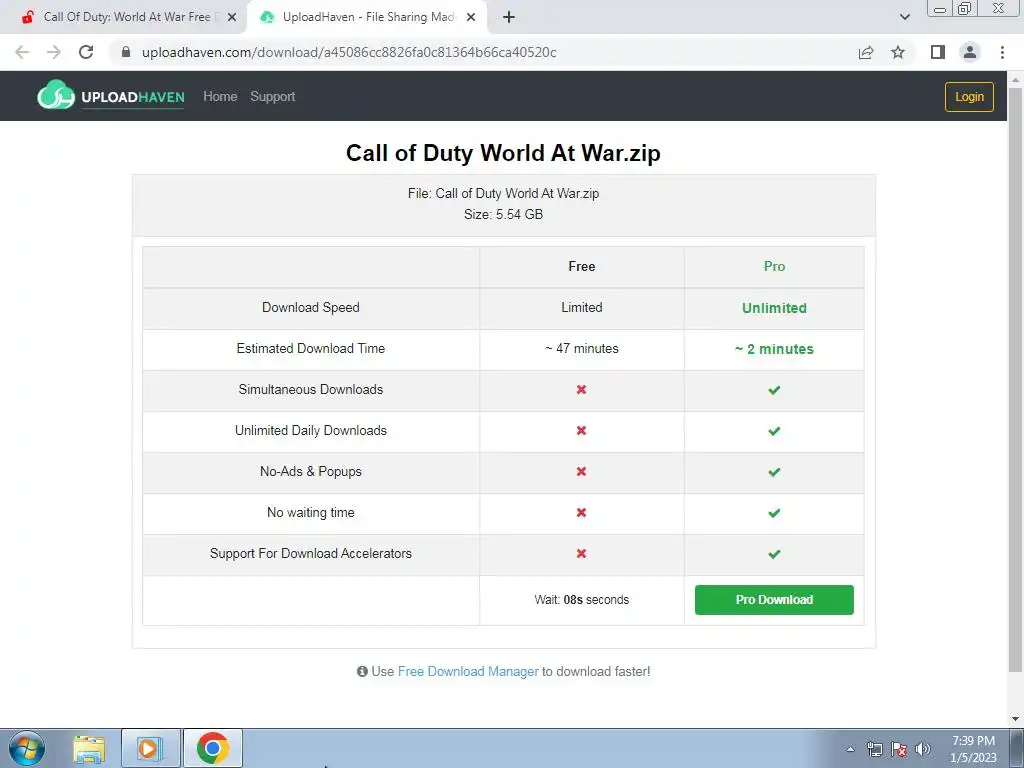Viewport: 1024px width, 768px height.
Task: Click the 'Size: 5.54 GB' text
Action: pyautogui.click(x=504, y=214)
